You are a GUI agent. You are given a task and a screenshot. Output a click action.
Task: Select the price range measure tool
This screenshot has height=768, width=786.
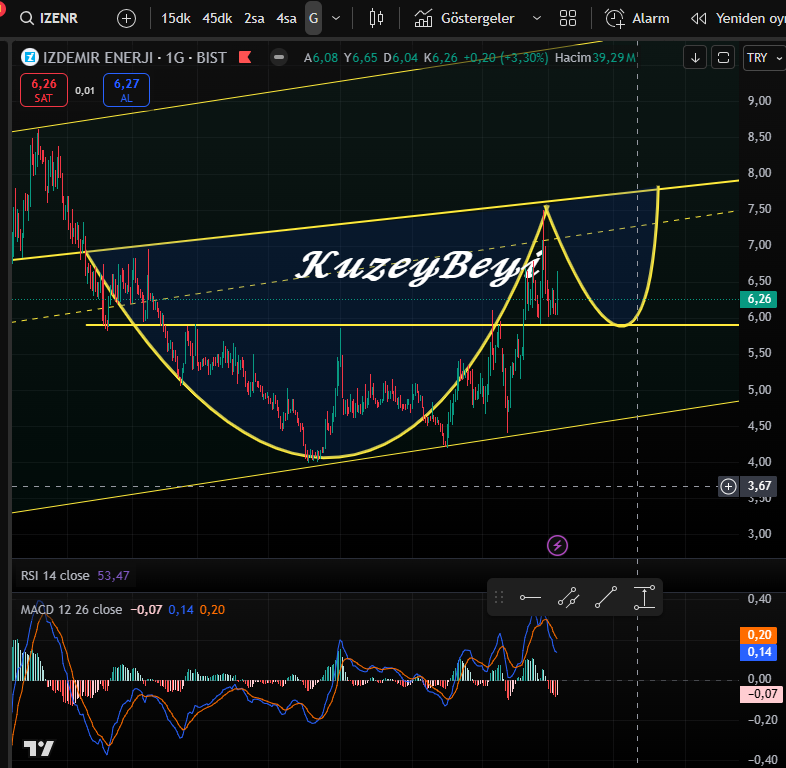click(644, 597)
